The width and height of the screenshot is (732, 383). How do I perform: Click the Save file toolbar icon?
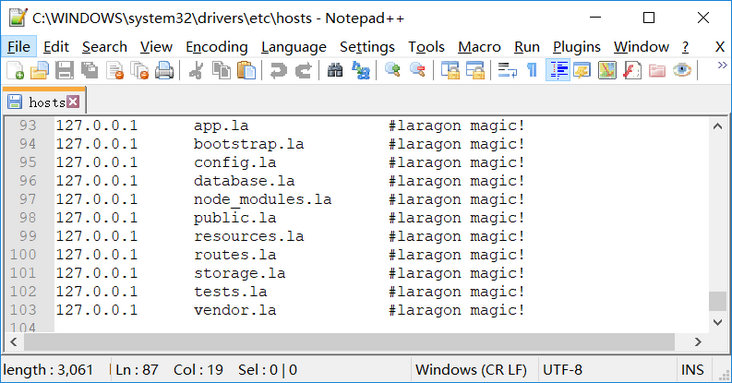click(x=64, y=71)
